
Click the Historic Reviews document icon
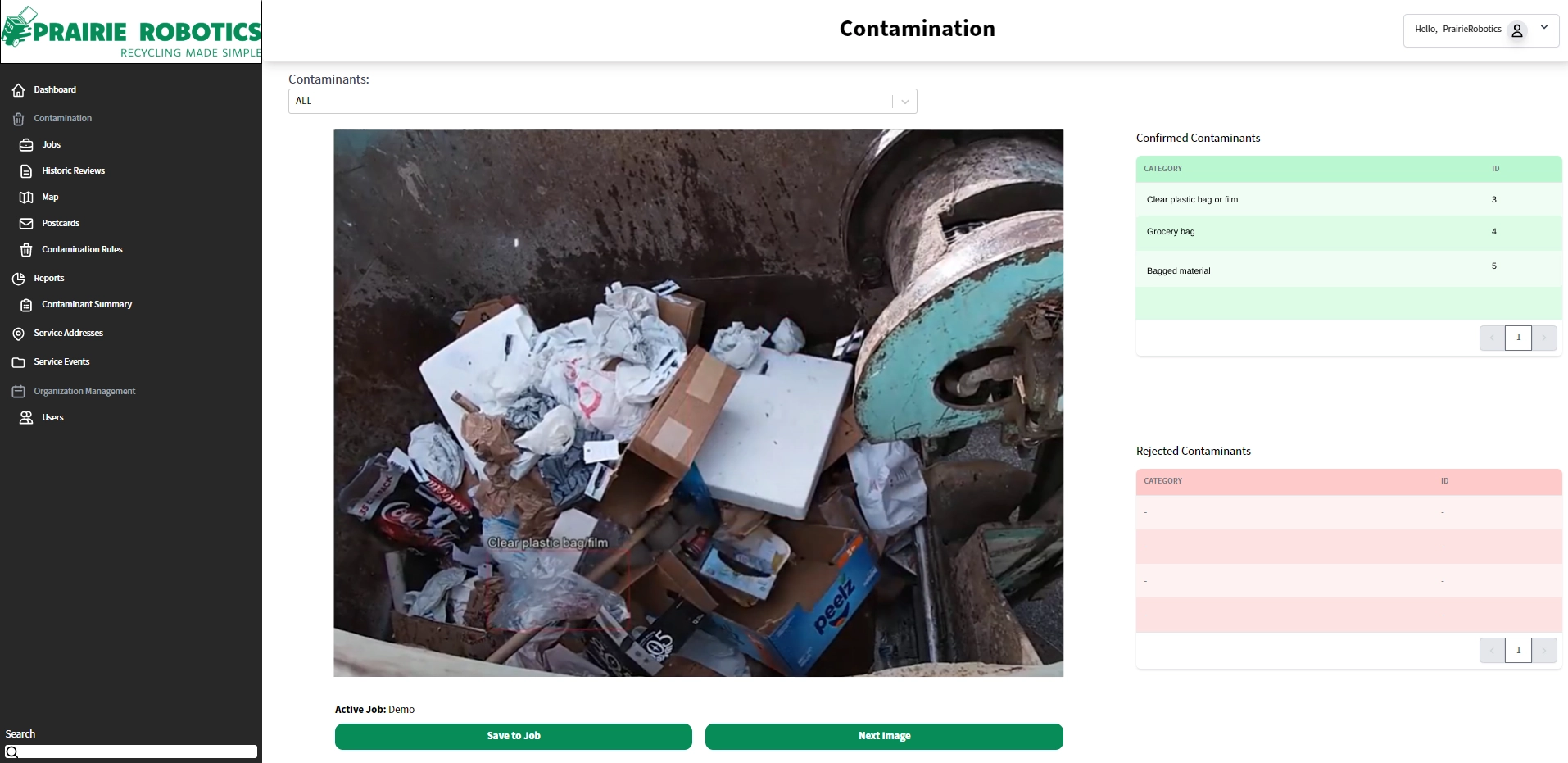coord(26,171)
